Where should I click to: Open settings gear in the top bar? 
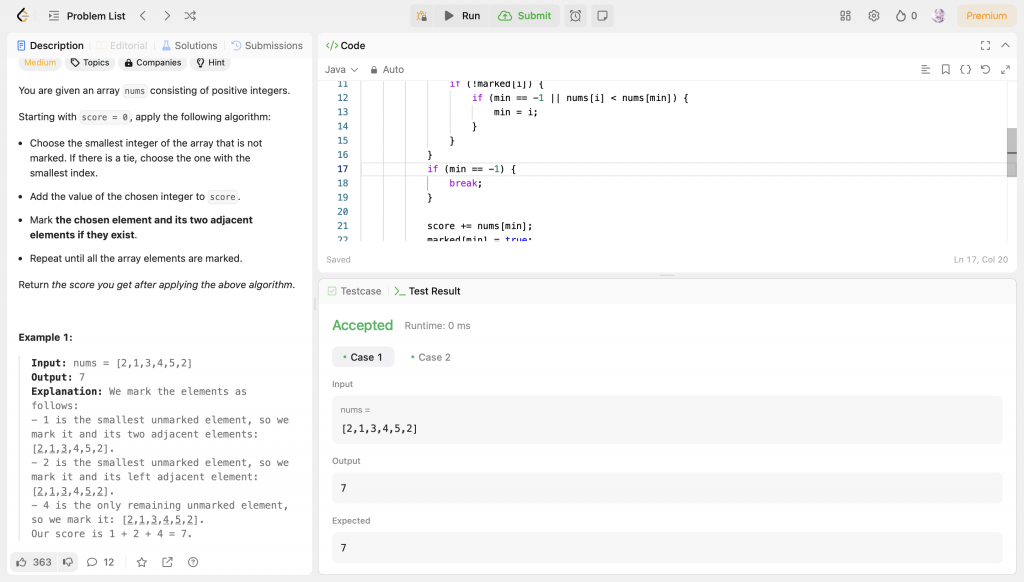(x=874, y=16)
